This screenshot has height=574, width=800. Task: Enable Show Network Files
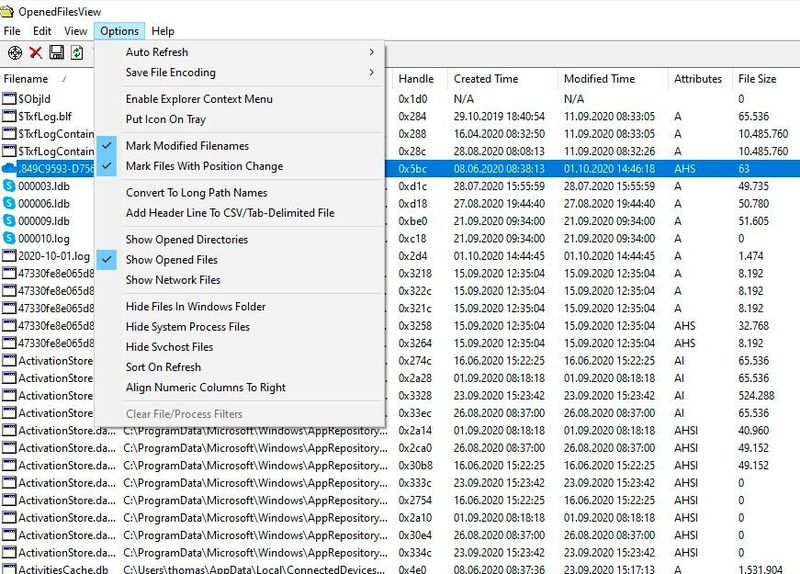239,280
